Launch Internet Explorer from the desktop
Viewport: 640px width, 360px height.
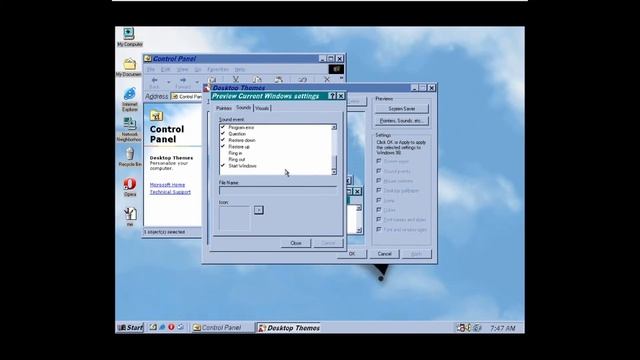click(130, 99)
